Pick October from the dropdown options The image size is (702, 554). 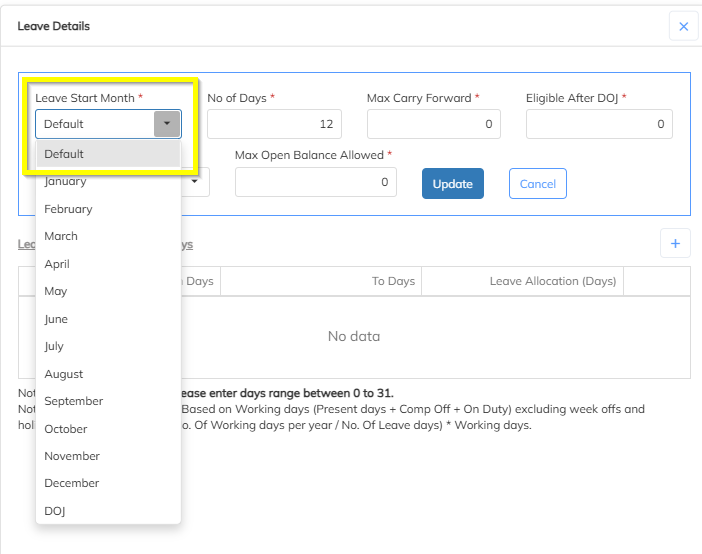pyautogui.click(x=66, y=429)
